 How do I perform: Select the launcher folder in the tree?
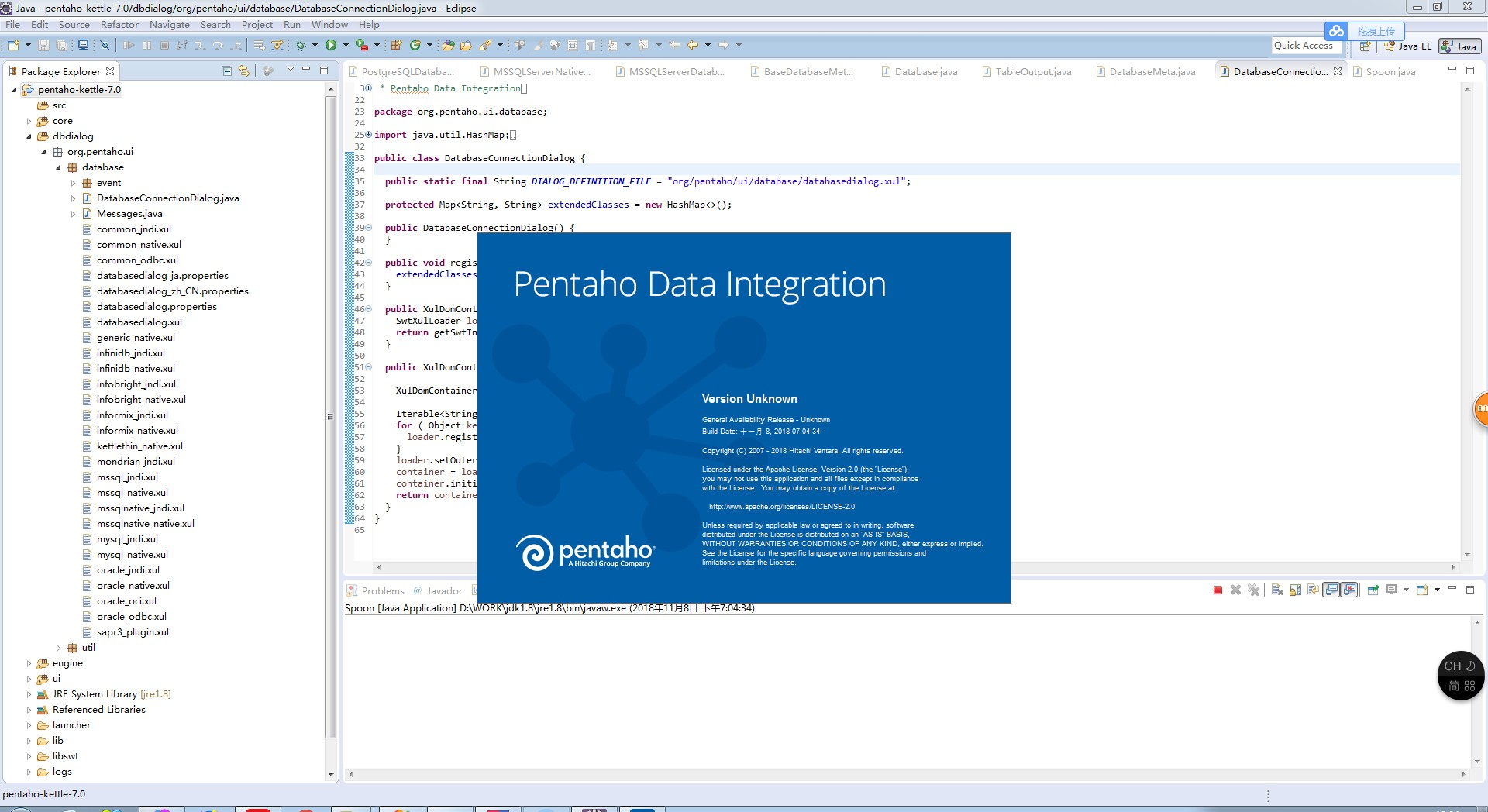click(71, 725)
